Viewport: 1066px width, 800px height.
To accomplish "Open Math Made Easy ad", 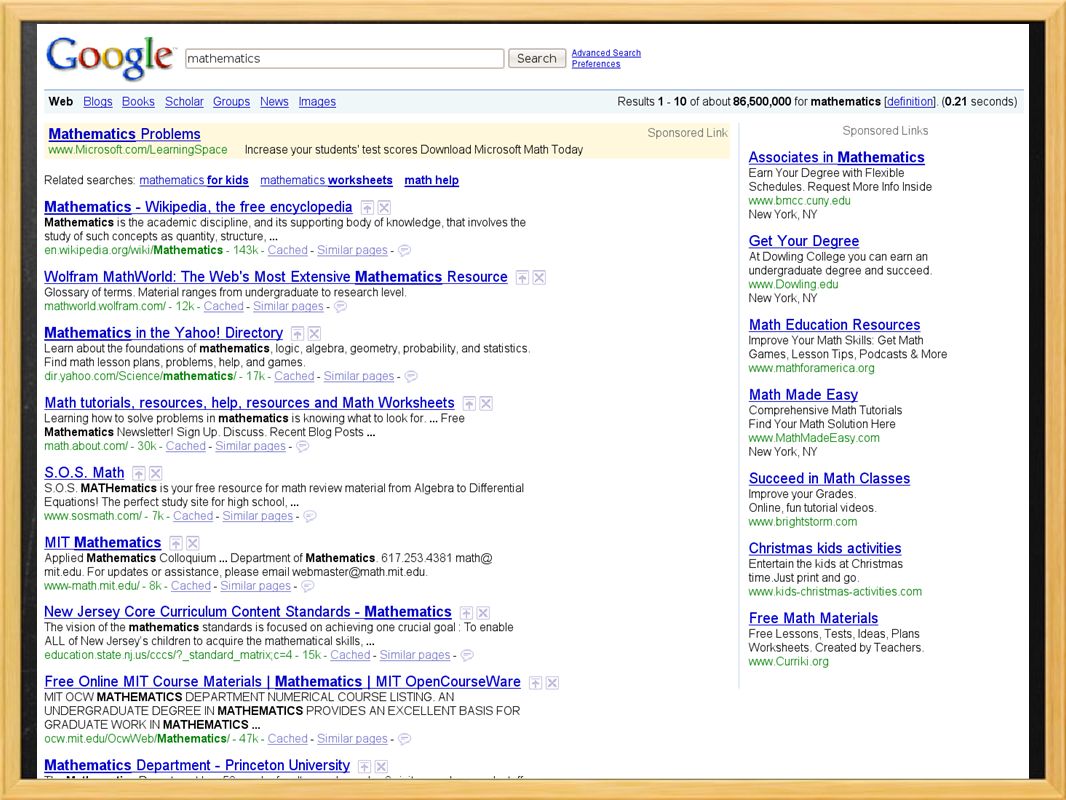I will 803,394.
